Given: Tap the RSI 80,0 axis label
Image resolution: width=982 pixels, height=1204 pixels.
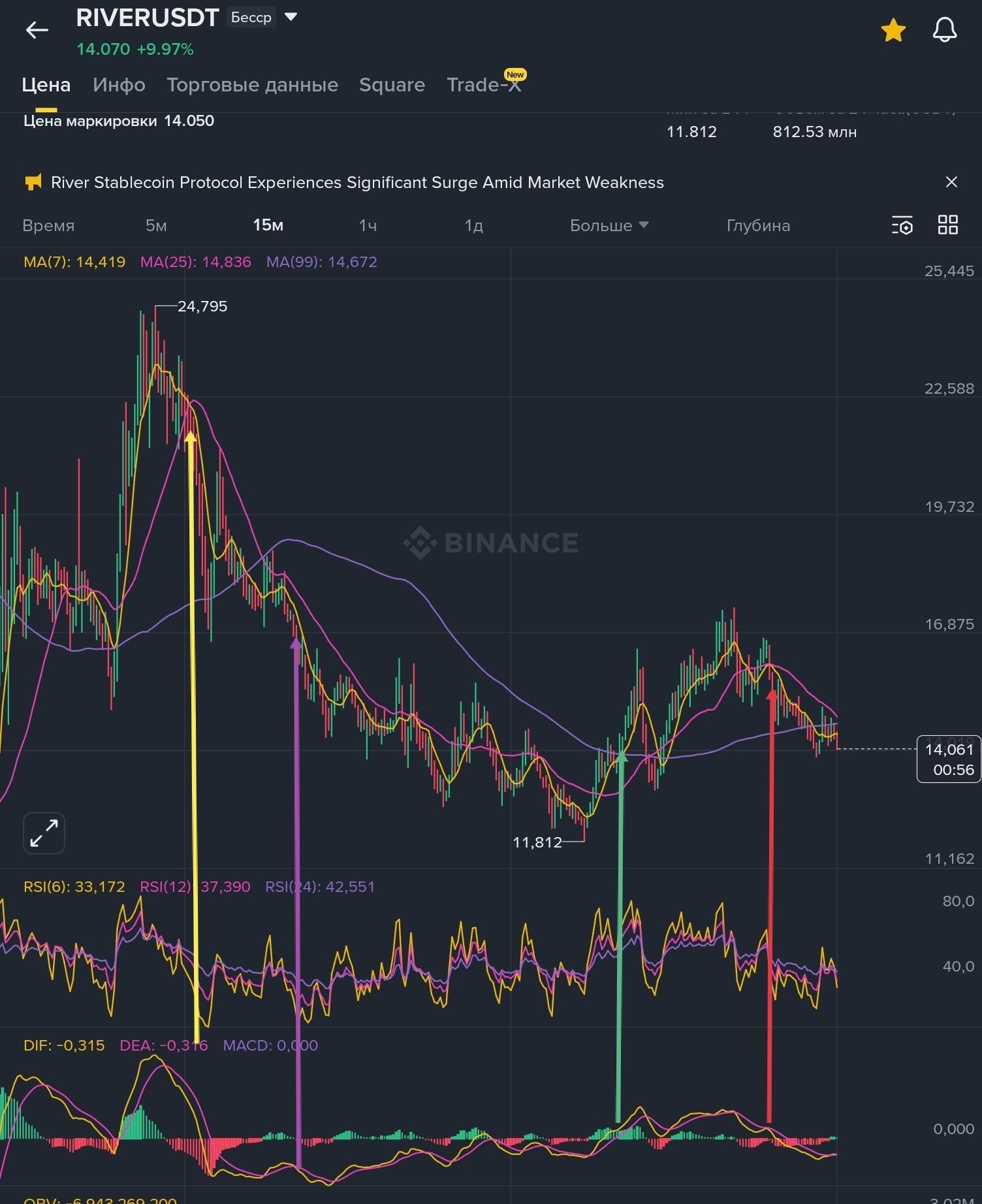Looking at the screenshot, I should (x=958, y=901).
